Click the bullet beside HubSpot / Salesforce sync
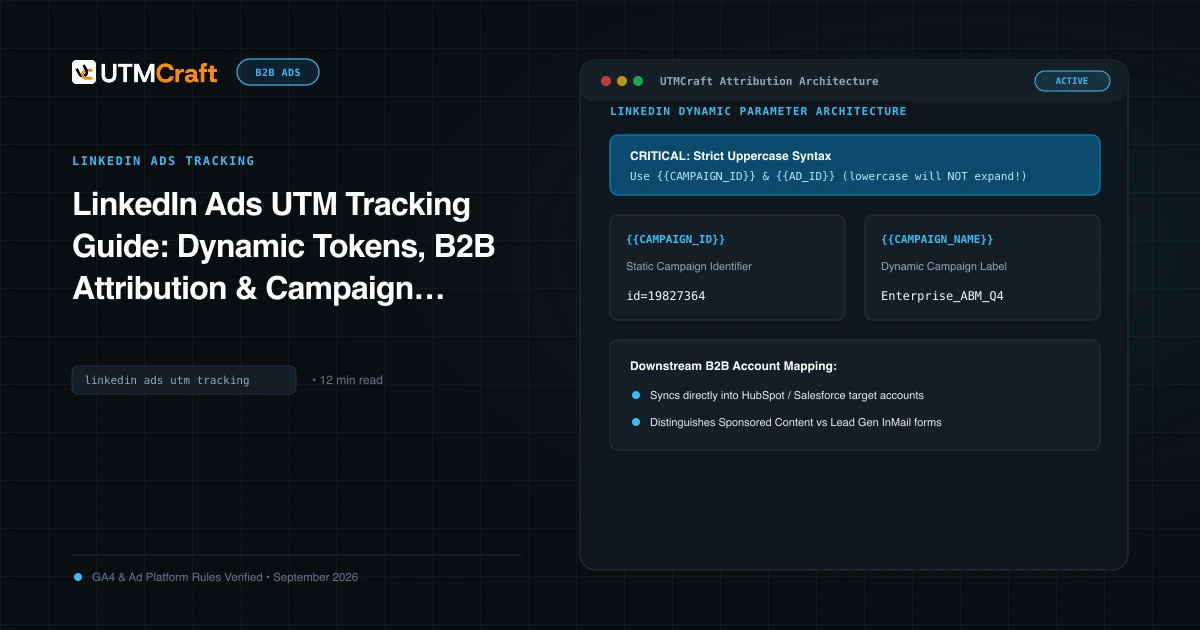1200x630 pixels. coord(636,395)
